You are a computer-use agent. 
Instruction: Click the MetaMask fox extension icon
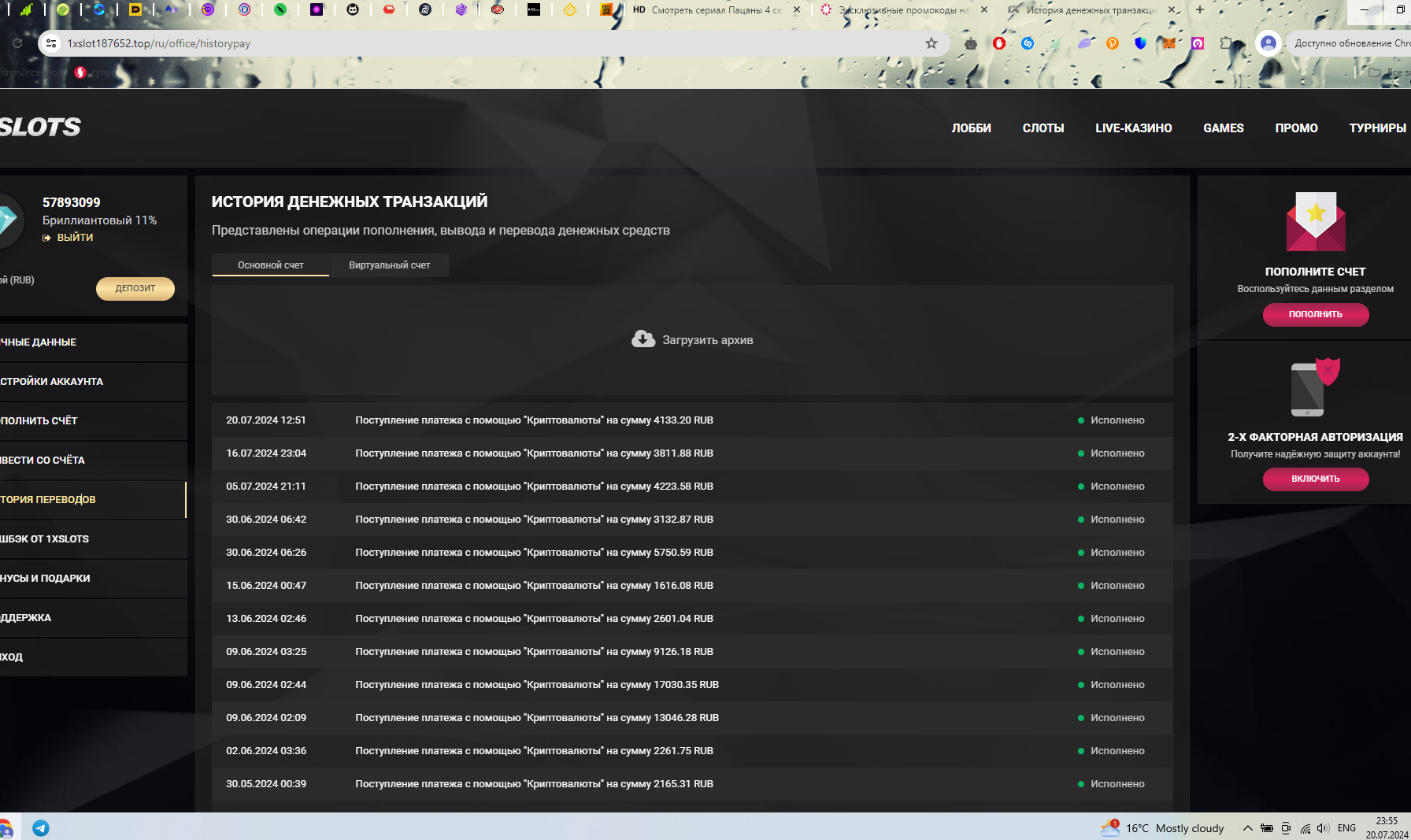[1168, 43]
